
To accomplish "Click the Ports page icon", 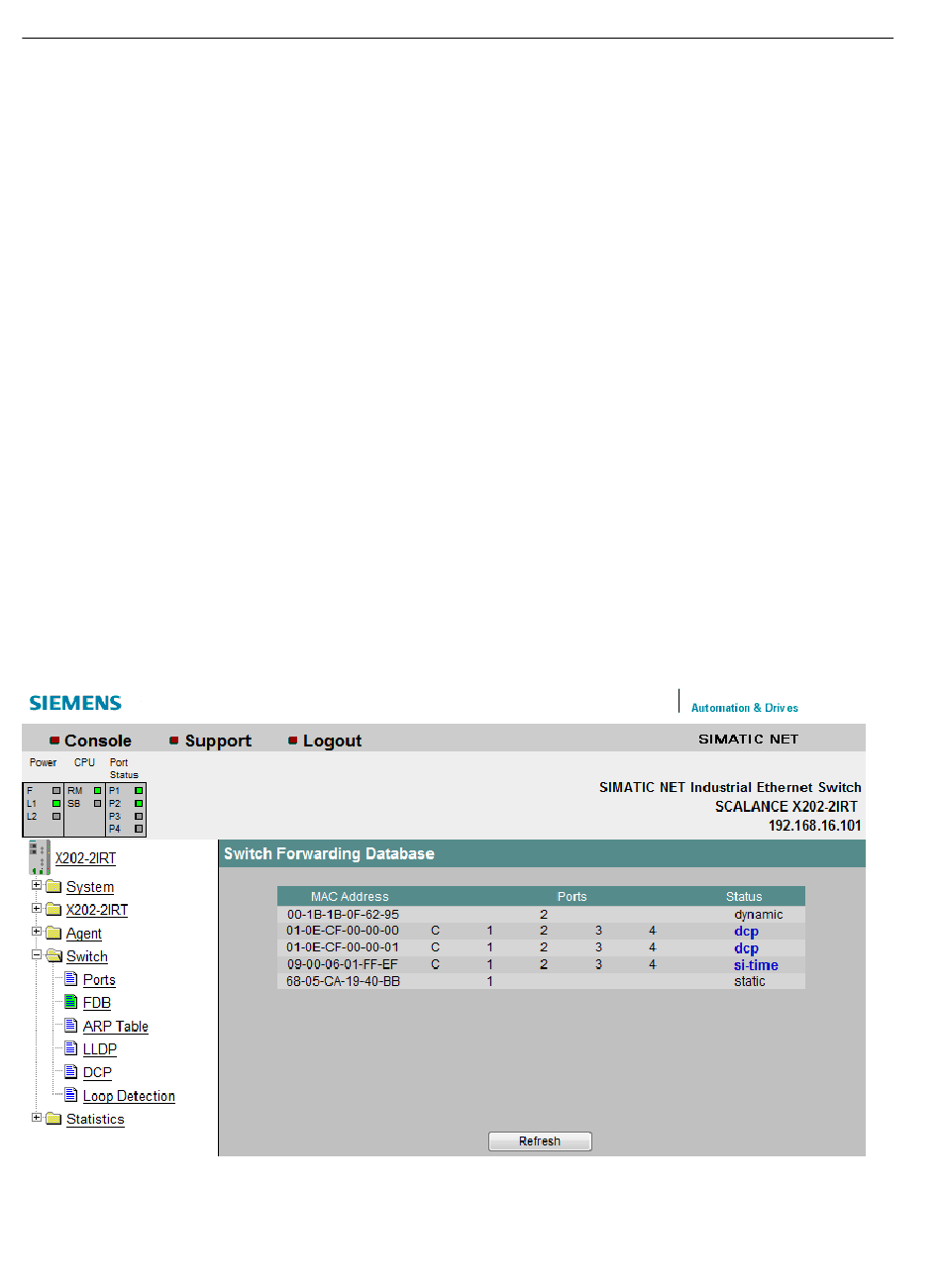I will click(71, 979).
